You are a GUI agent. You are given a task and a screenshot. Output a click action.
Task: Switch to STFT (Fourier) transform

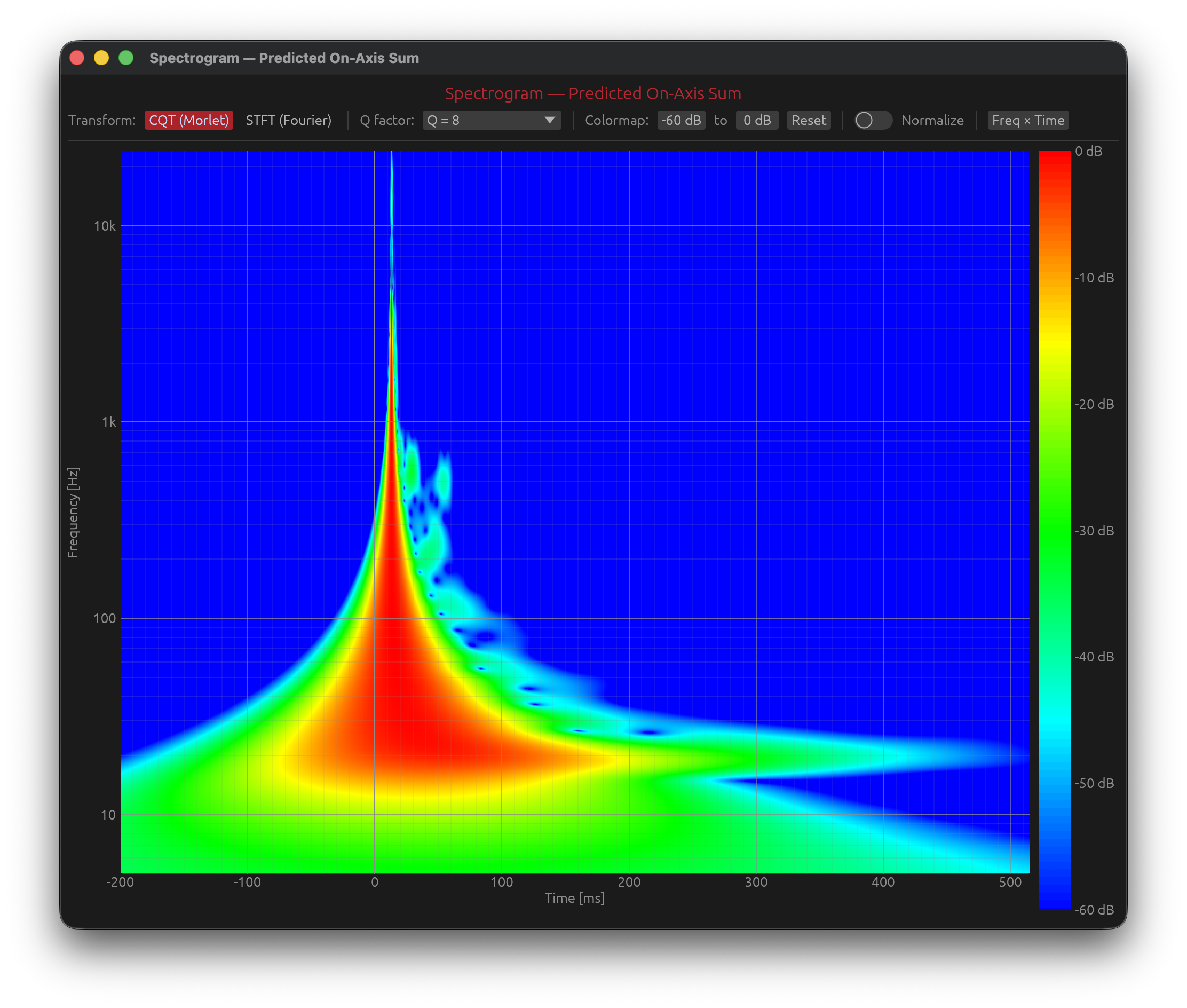pyautogui.click(x=288, y=120)
